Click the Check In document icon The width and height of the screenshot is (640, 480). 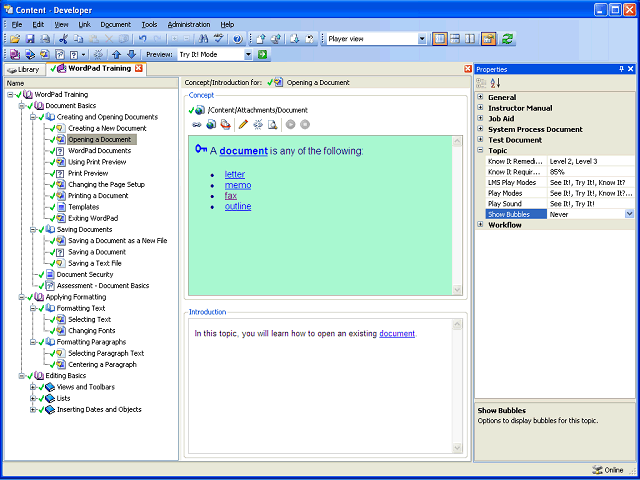261,39
